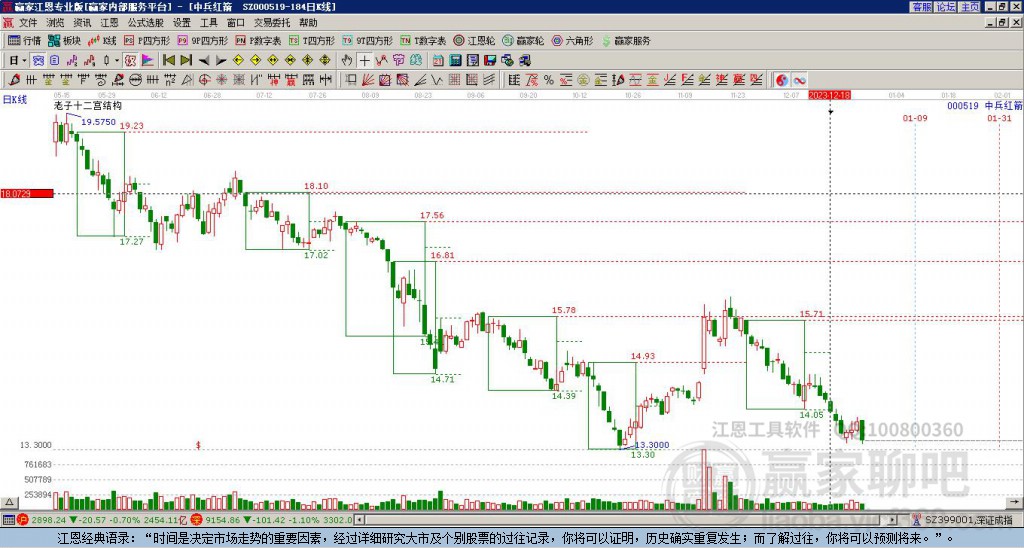Click the red infinity loop icon
The height and width of the screenshot is (548, 1024).
point(799,80)
